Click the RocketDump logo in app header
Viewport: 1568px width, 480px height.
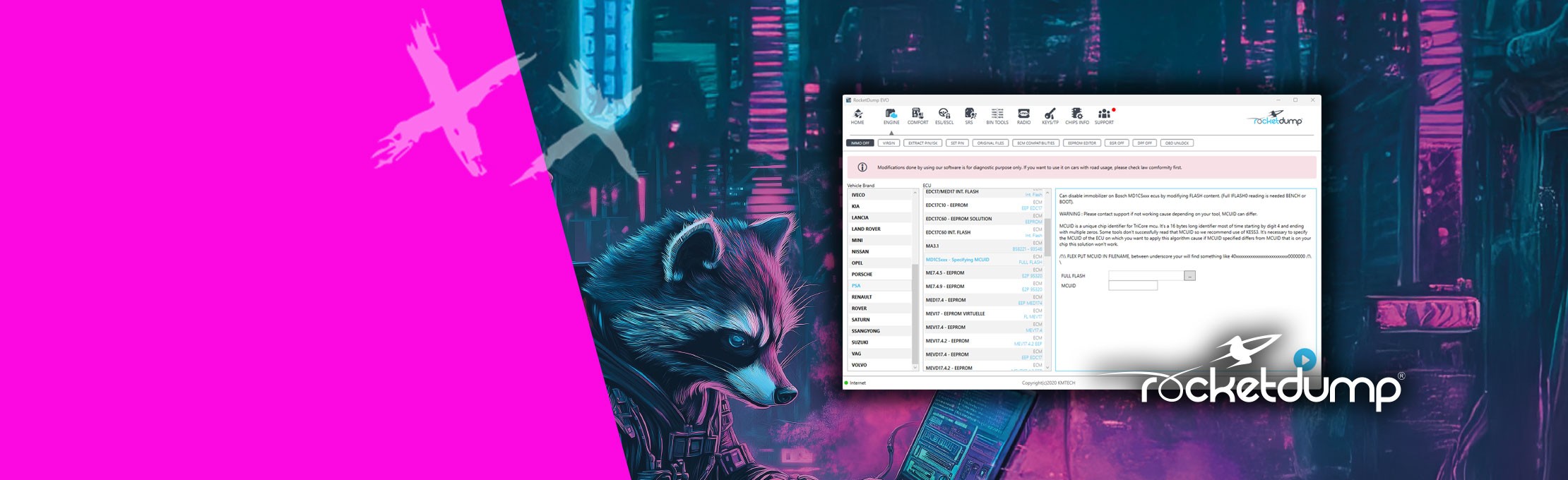(1276, 119)
